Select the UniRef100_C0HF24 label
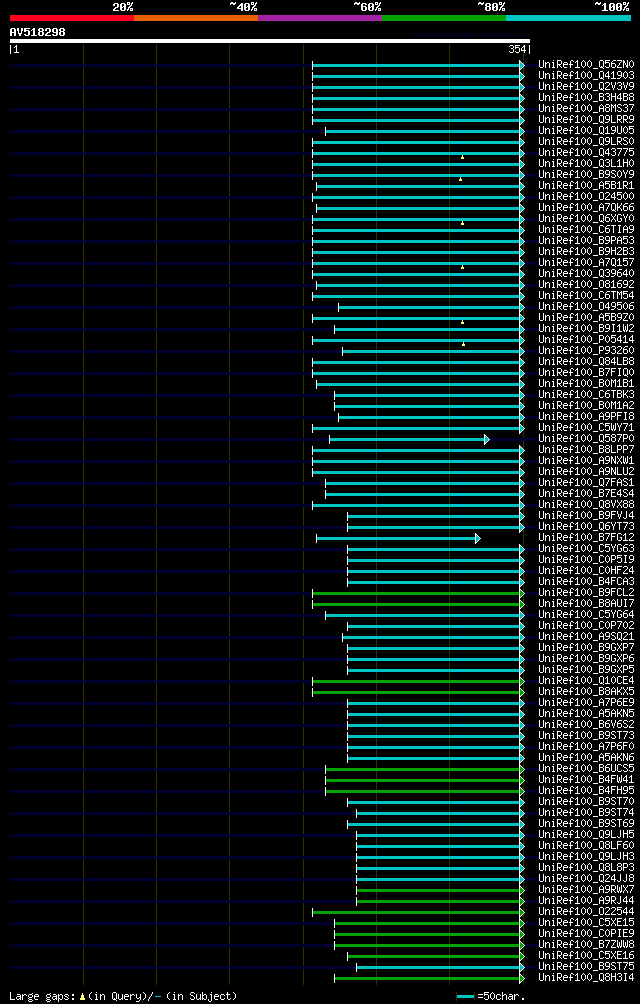 click(586, 571)
